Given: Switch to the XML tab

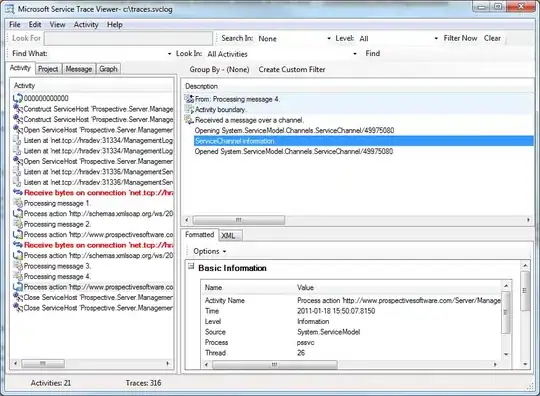Looking at the screenshot, I should pos(229,236).
